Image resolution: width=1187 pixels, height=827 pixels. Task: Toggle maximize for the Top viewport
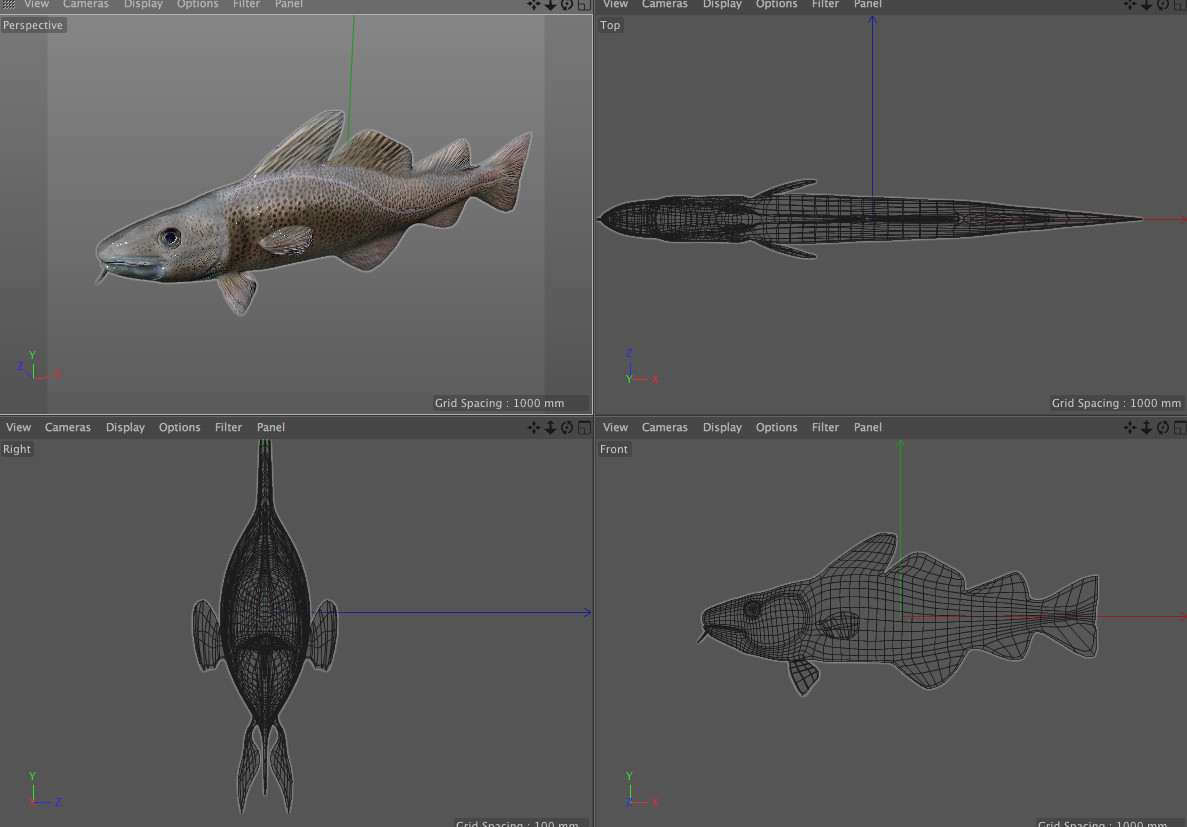coord(1179,5)
